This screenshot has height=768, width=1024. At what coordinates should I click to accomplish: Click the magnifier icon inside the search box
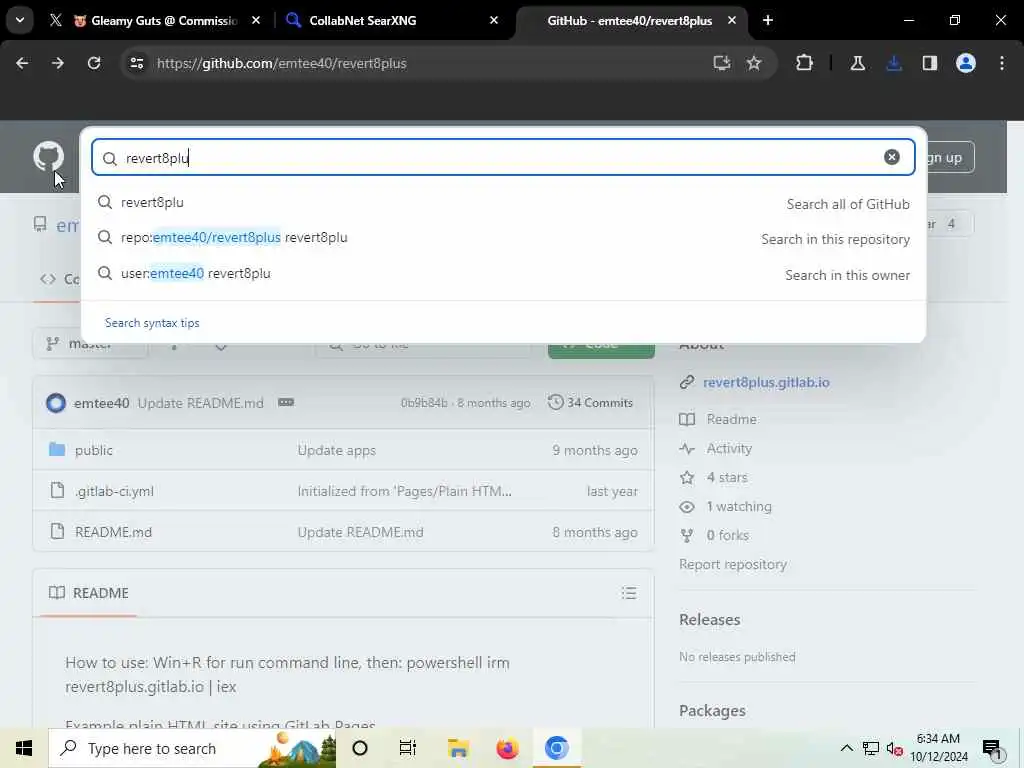click(110, 158)
